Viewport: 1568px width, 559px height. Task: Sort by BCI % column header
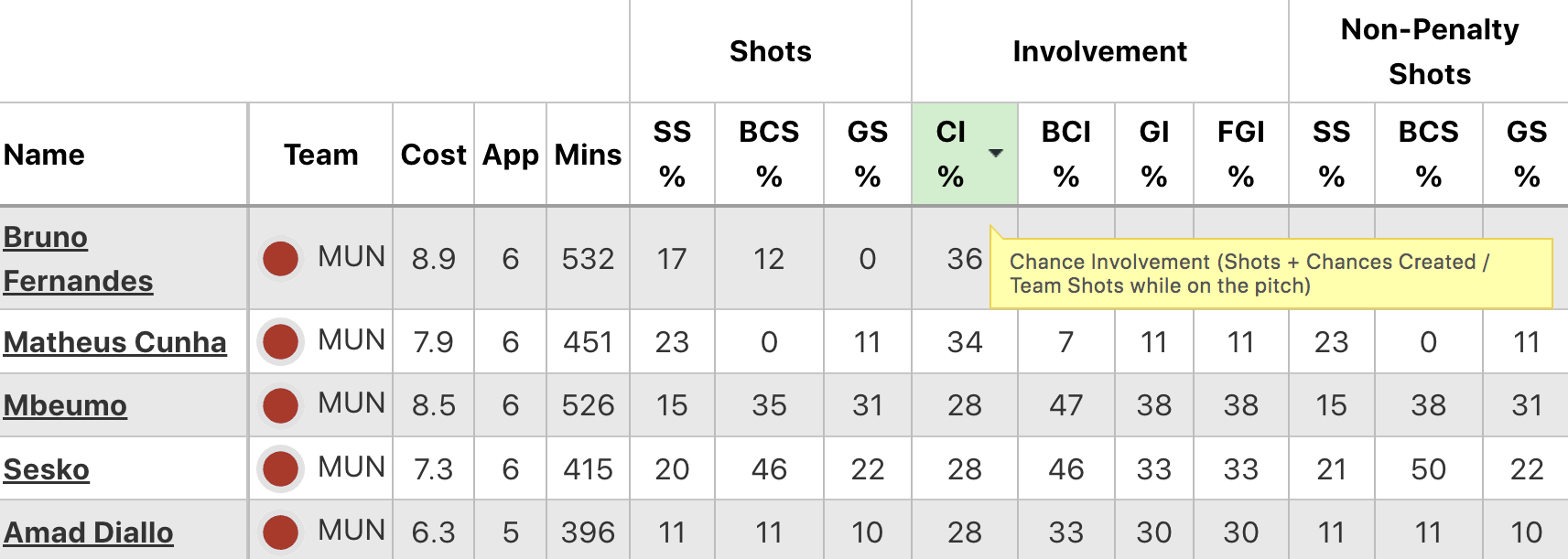[x=1065, y=154]
